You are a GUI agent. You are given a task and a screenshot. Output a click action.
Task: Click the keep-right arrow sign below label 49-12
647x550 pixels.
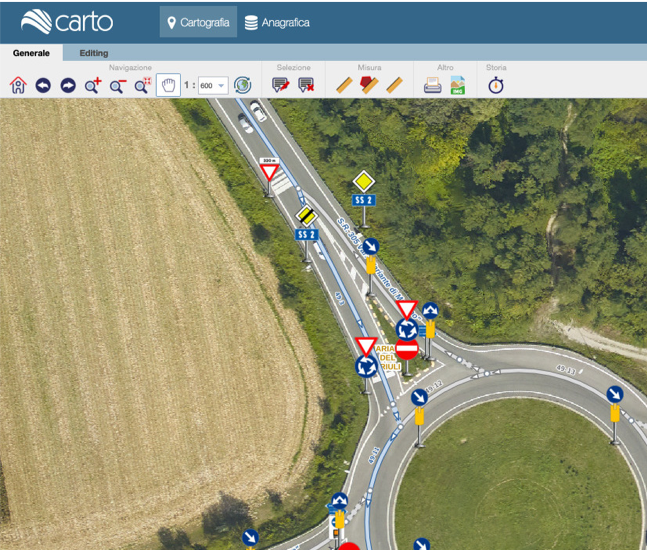(x=419, y=398)
